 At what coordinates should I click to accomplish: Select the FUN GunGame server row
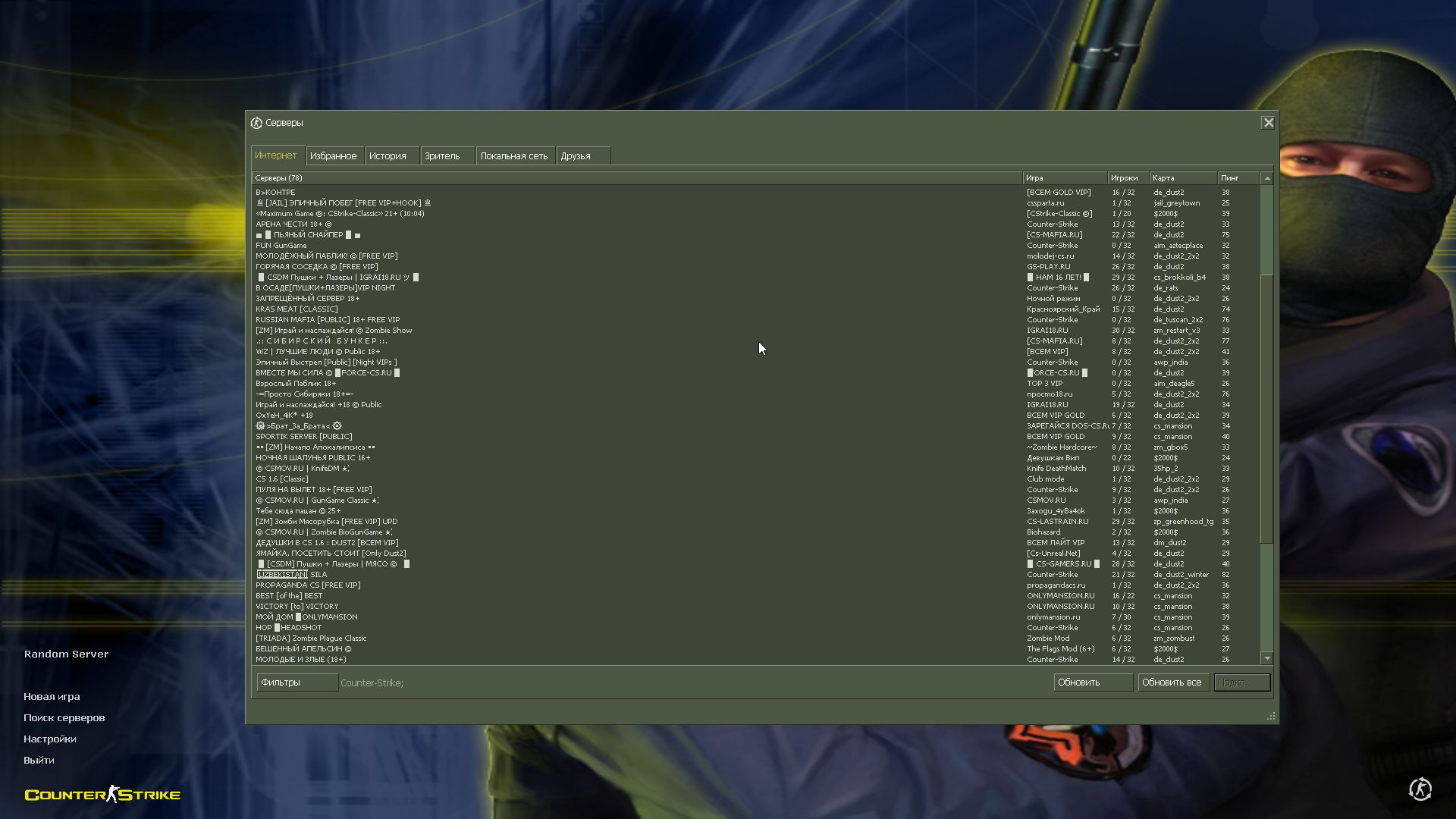[281, 246]
